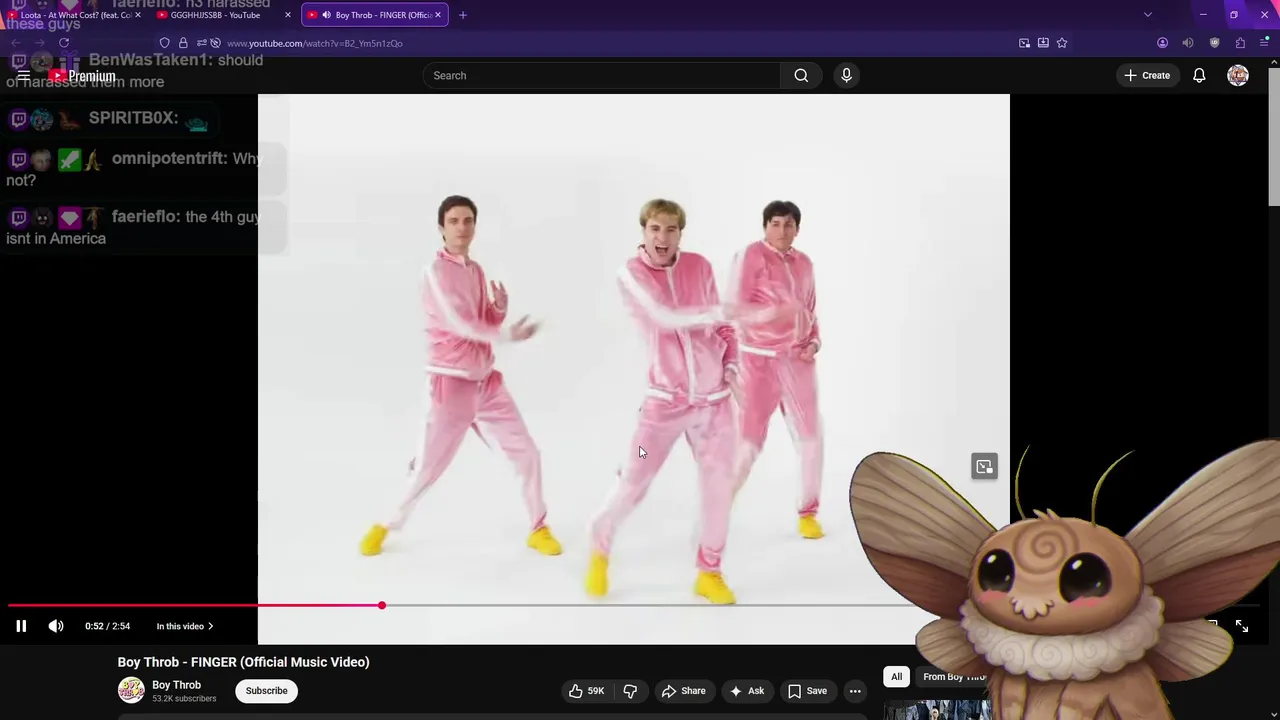The height and width of the screenshot is (720, 1280).
Task: Select the From Boy Throb filter chip
Action: click(953, 677)
